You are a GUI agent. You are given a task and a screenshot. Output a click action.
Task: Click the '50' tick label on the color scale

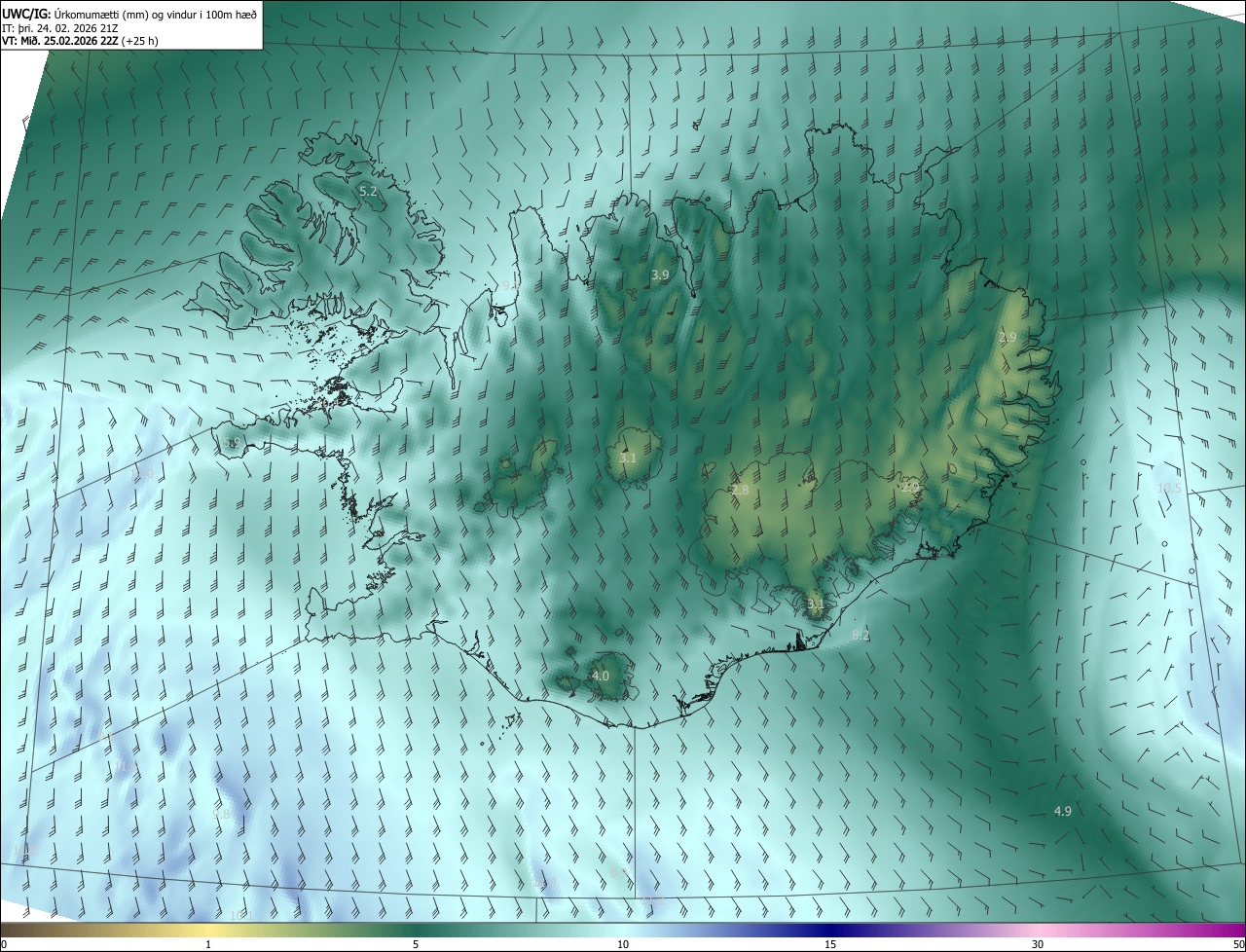1238,944
